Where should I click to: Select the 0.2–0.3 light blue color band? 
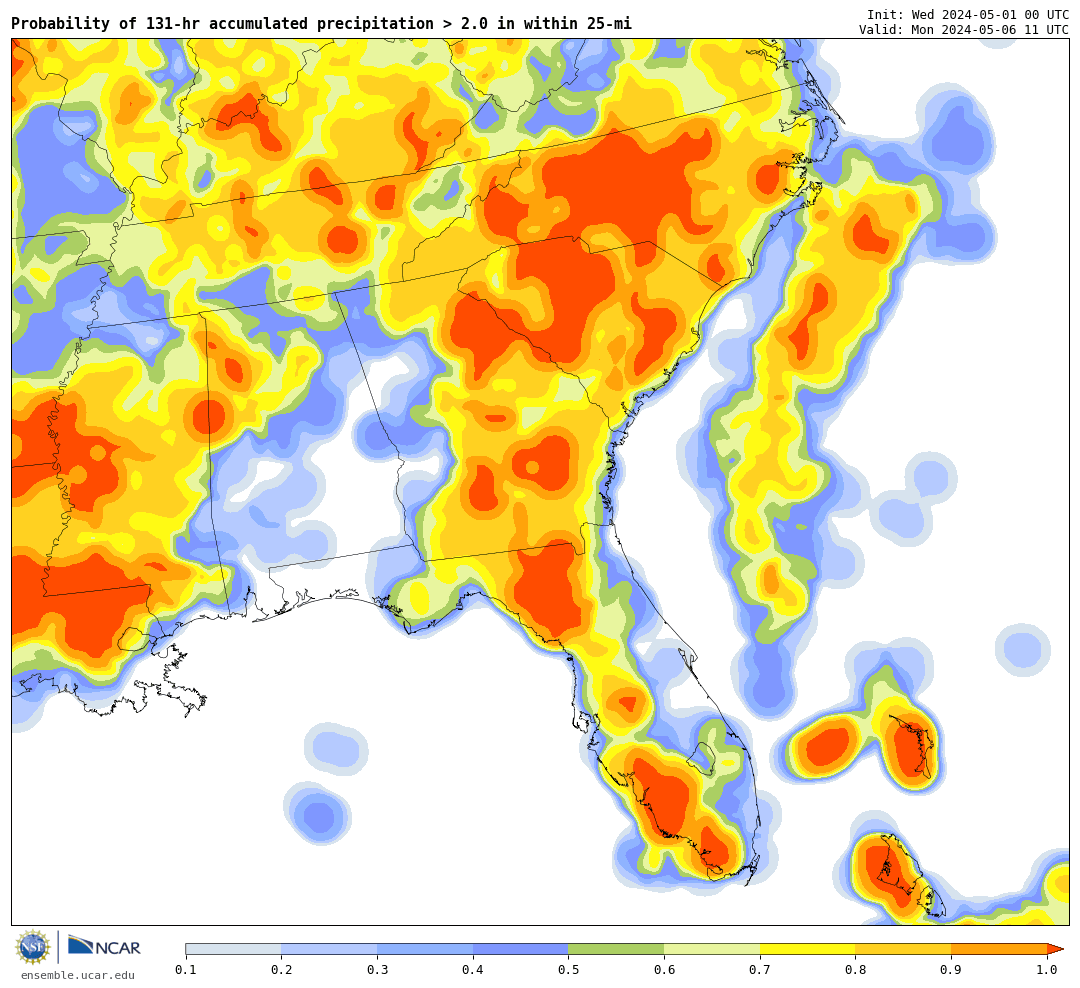click(x=329, y=949)
